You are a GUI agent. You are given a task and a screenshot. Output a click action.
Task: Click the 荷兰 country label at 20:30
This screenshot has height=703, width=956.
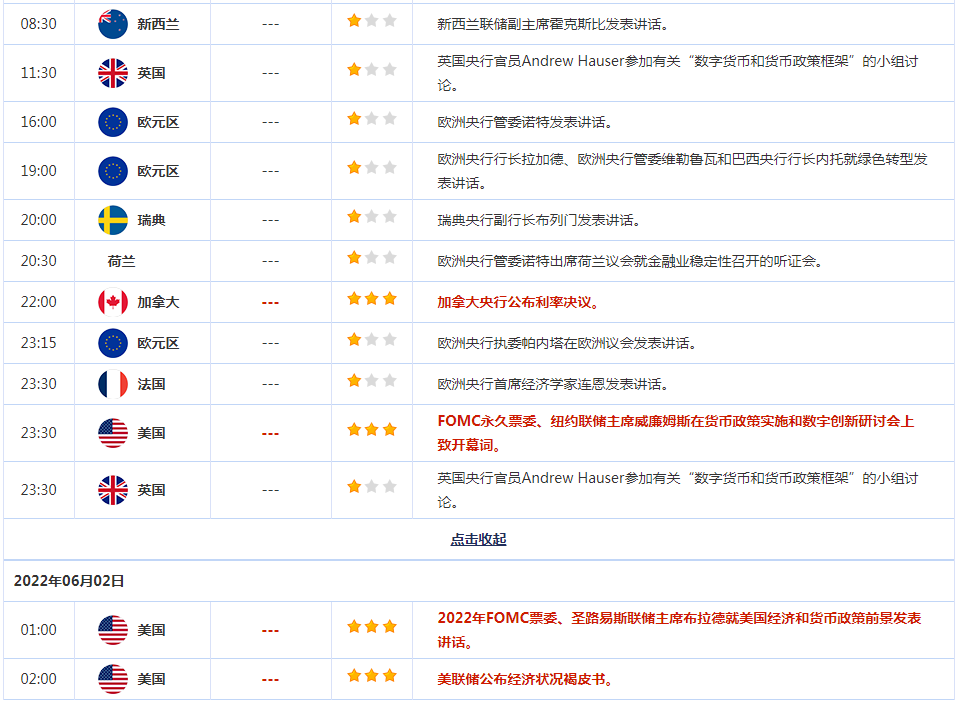(121, 261)
